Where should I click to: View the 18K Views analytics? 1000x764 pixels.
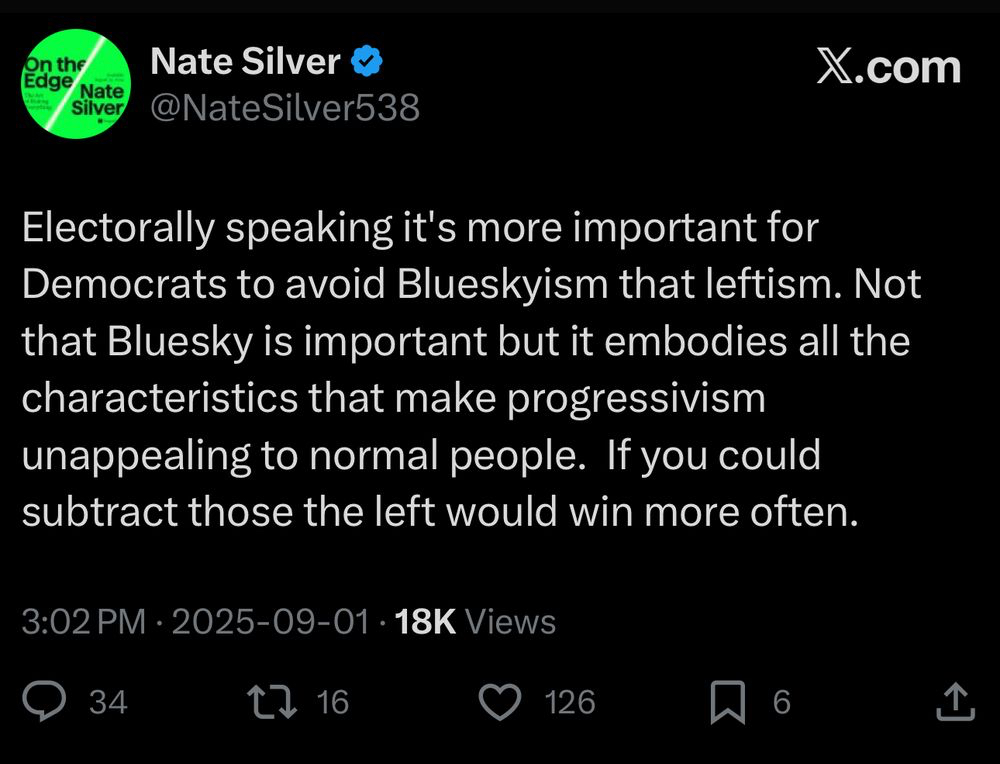[x=475, y=622]
